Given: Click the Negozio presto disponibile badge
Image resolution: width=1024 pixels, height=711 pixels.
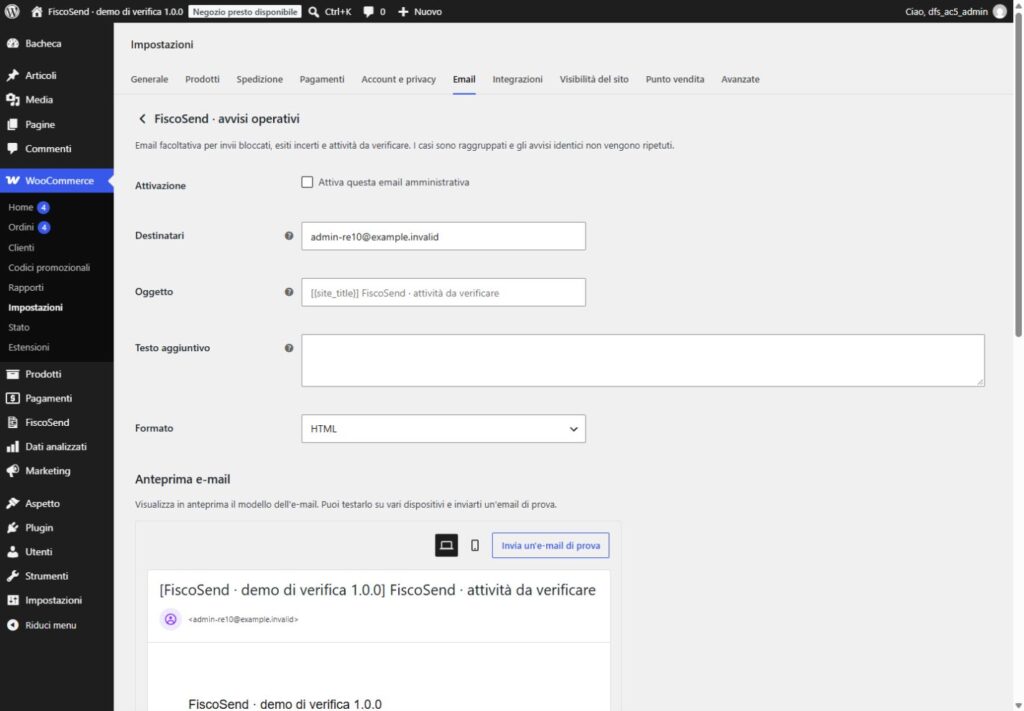Looking at the screenshot, I should pyautogui.click(x=245, y=12).
